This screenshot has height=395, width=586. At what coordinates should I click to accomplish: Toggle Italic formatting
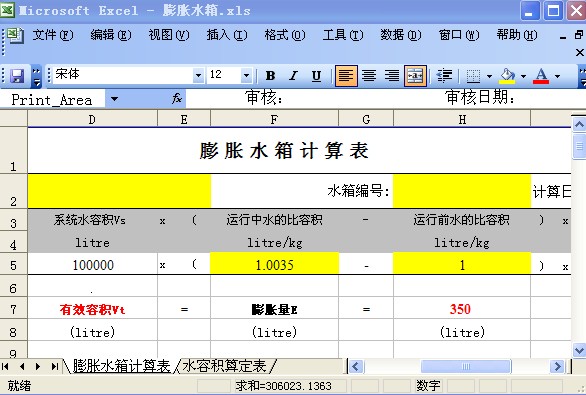coord(293,76)
